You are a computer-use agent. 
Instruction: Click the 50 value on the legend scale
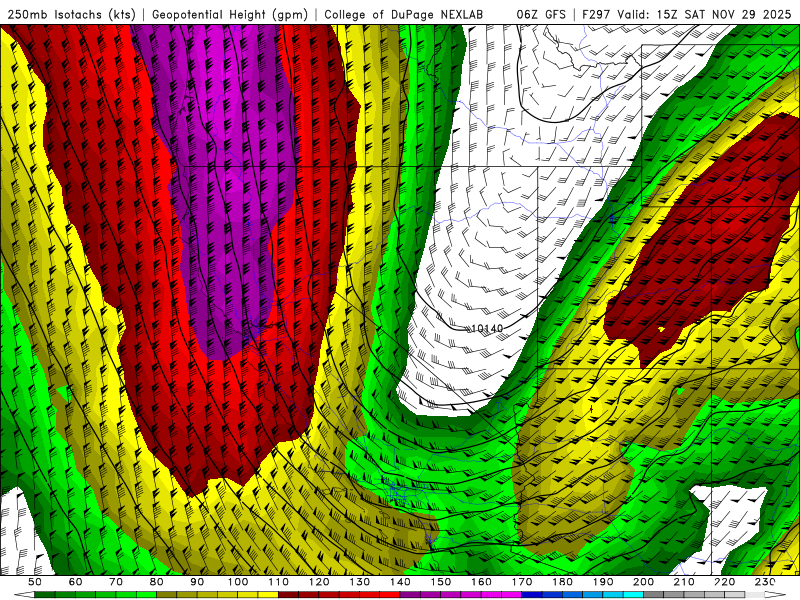pos(35,582)
